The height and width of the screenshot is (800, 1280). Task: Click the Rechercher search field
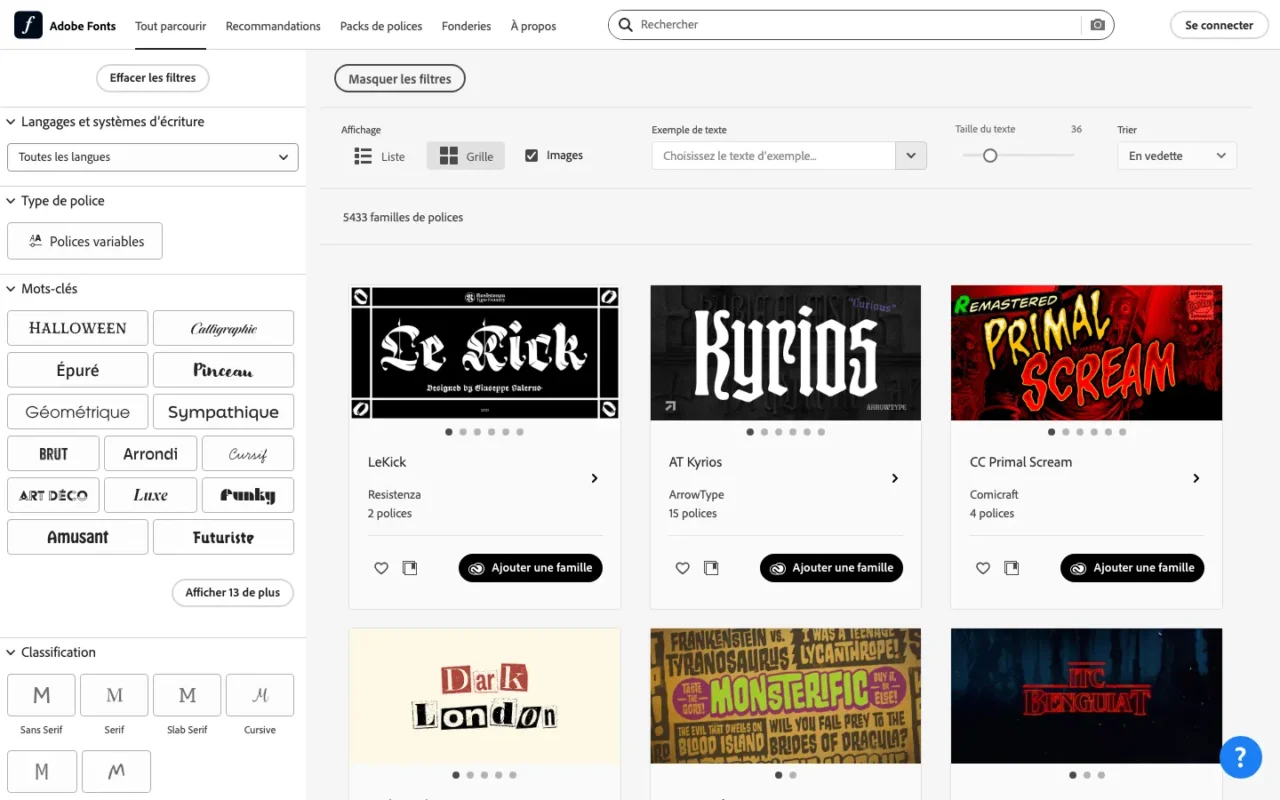(x=860, y=25)
